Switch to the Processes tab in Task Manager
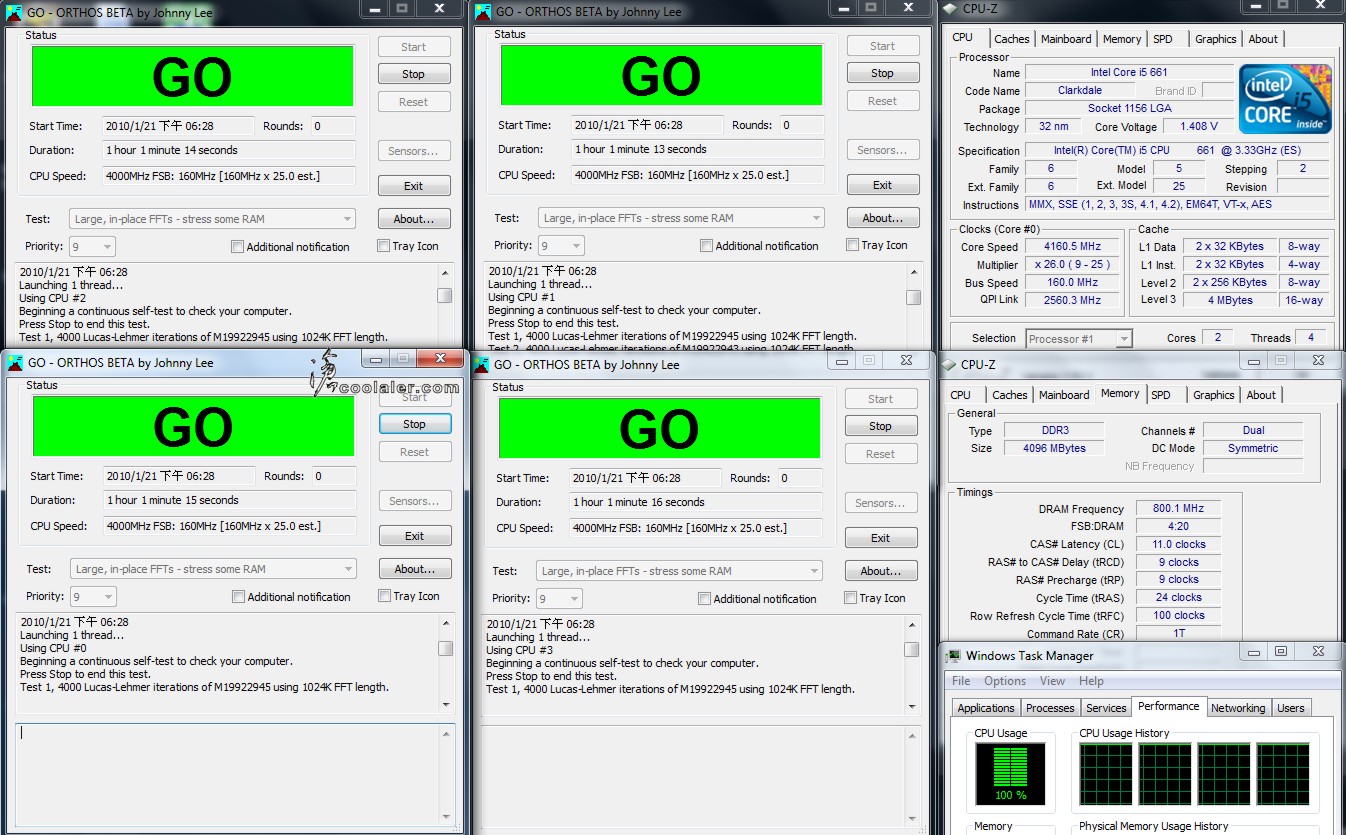 click(1050, 708)
